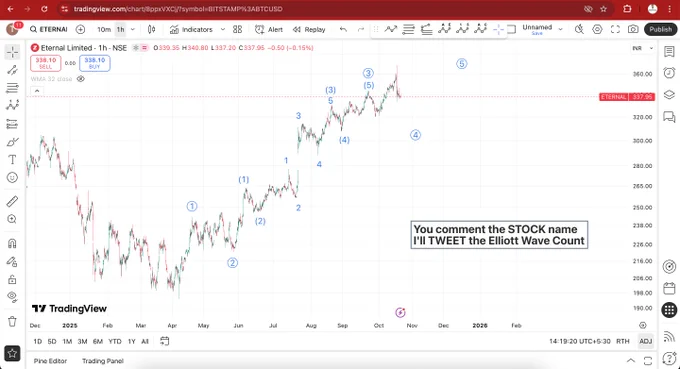The width and height of the screenshot is (680, 369).
Task: Expand the time interval dropdown
Action: (133, 29)
